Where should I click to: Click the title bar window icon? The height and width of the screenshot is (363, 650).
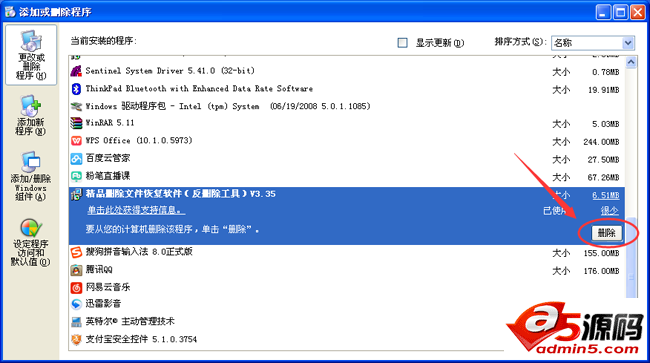(x=10, y=12)
